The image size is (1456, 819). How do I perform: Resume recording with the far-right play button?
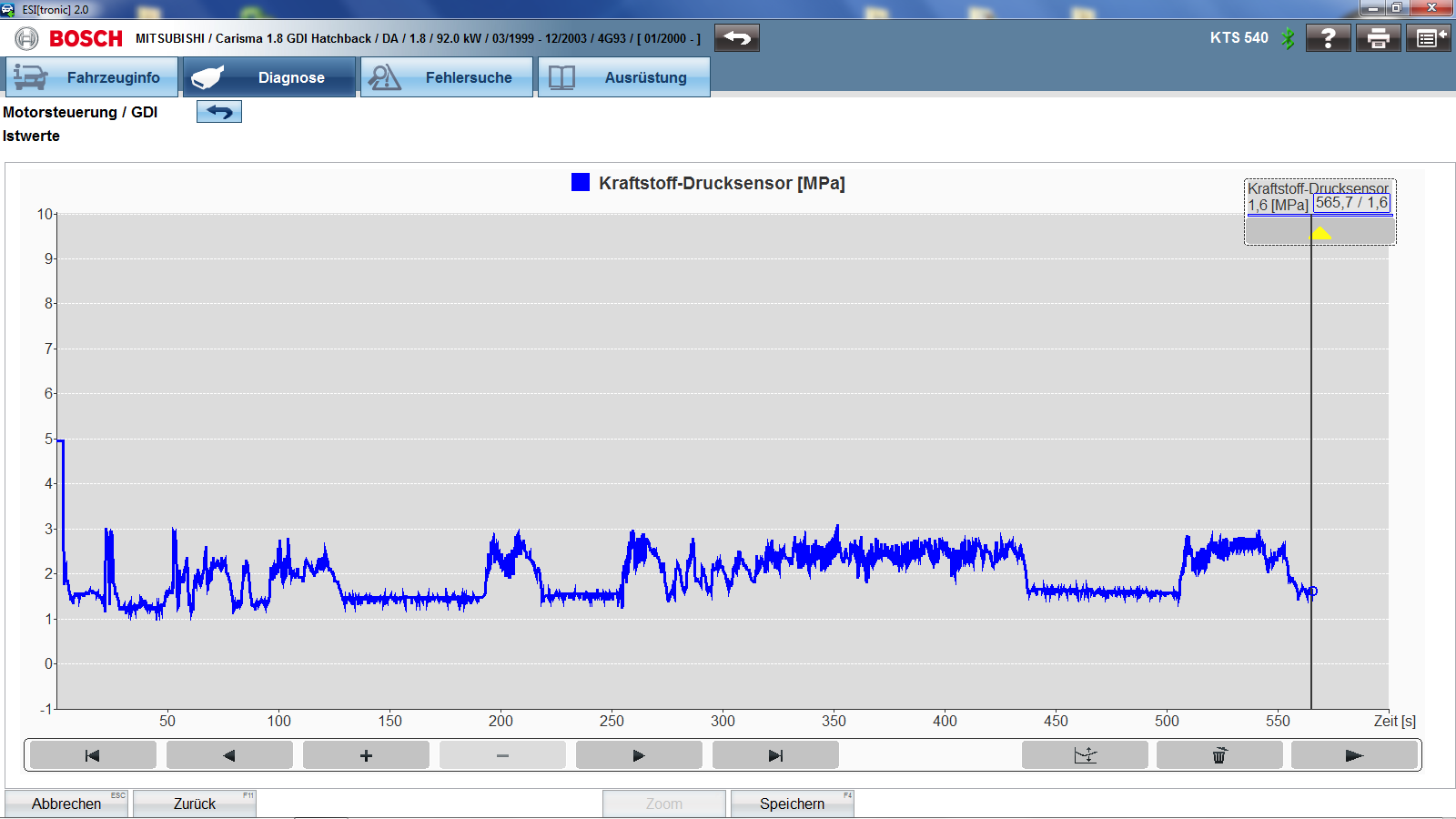1354,755
